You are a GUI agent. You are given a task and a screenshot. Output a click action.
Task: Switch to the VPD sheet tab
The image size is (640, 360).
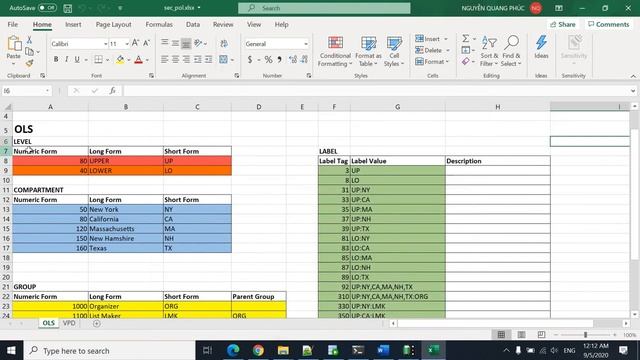point(69,323)
